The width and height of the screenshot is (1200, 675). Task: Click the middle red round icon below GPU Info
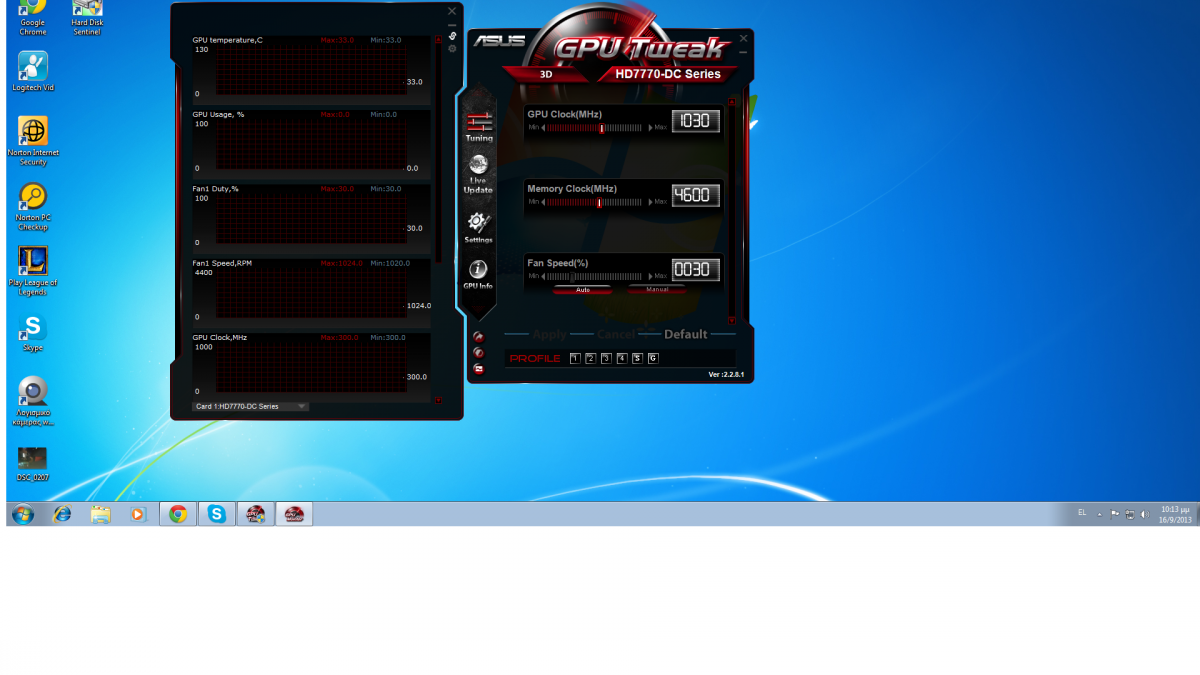[478, 352]
